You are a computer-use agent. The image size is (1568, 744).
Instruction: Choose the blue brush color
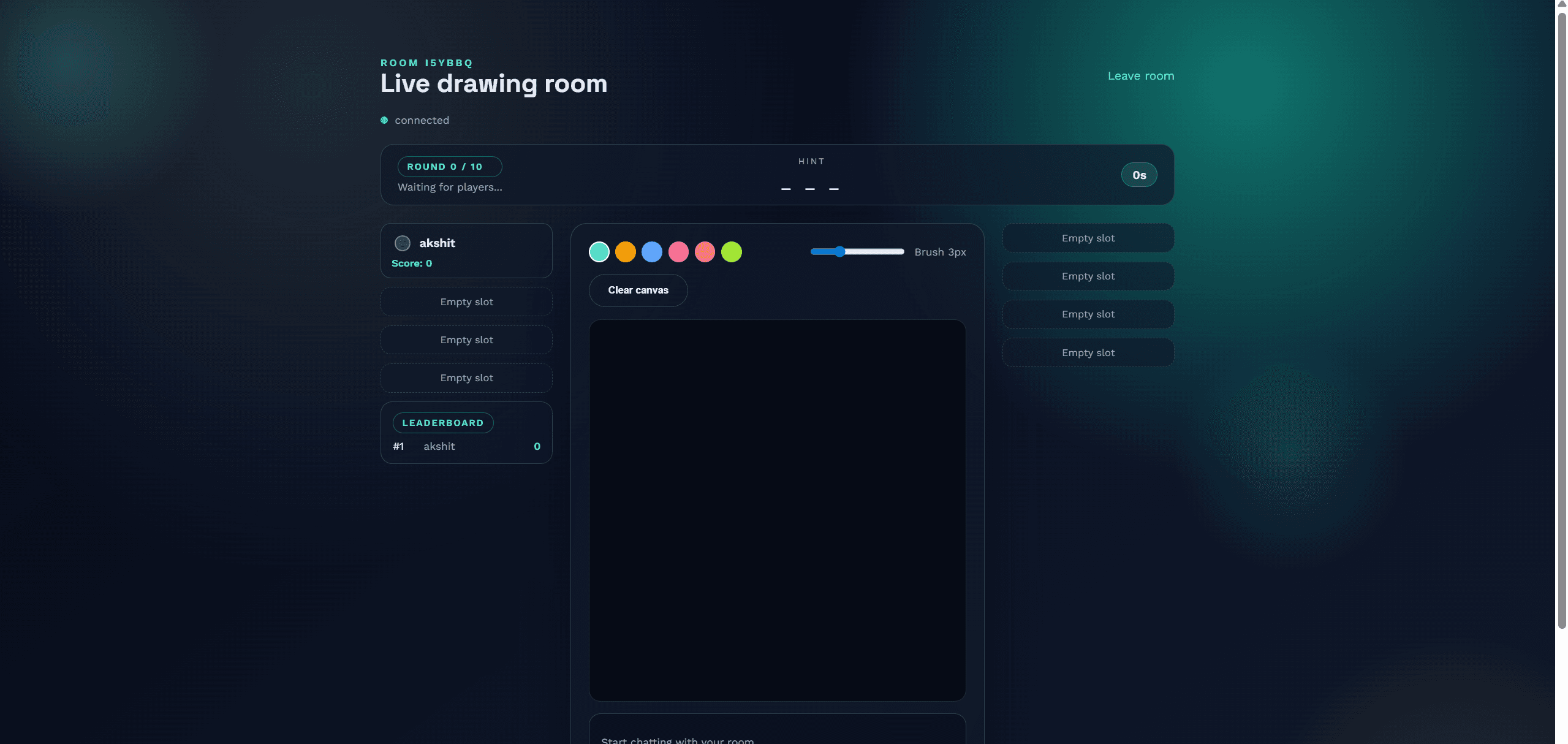(x=652, y=251)
